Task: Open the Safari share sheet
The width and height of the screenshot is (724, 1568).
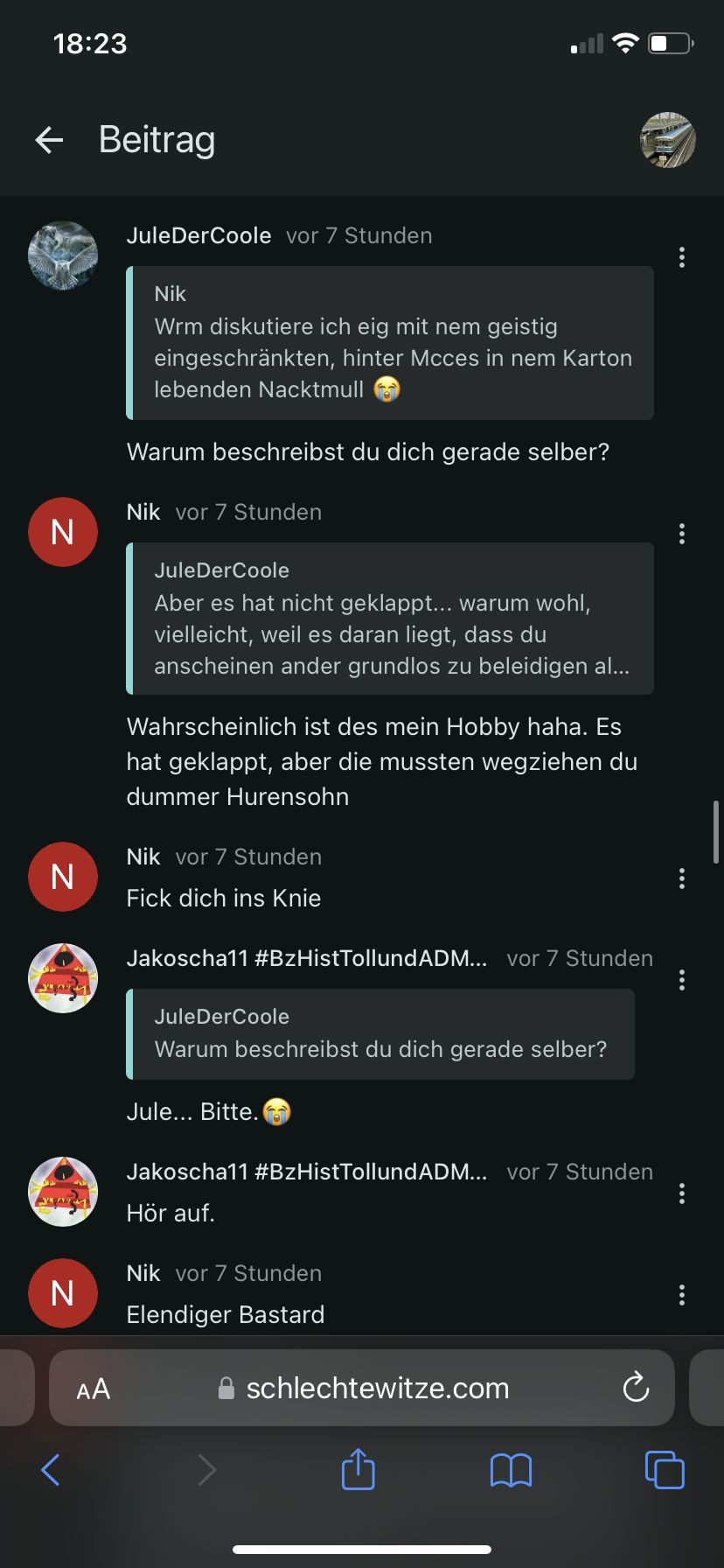Action: click(x=358, y=1469)
